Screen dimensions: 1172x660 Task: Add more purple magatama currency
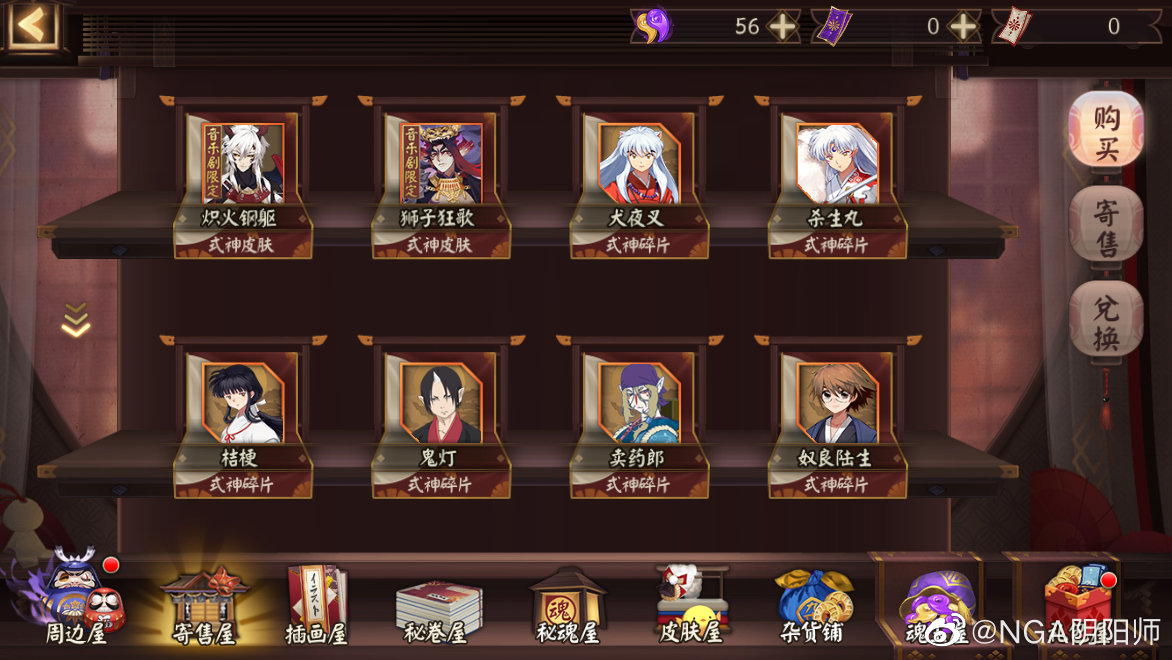click(782, 27)
